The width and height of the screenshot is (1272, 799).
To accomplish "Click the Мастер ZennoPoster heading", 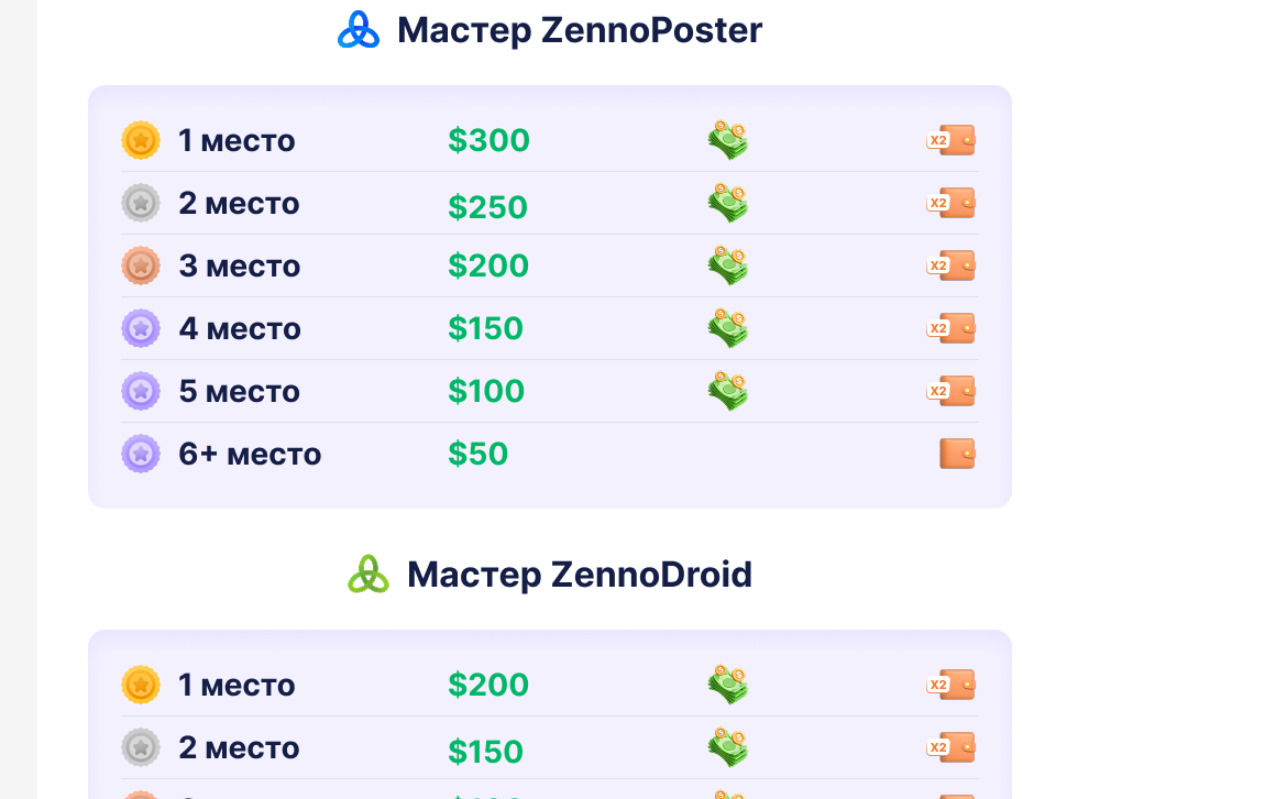I will 579,30.
